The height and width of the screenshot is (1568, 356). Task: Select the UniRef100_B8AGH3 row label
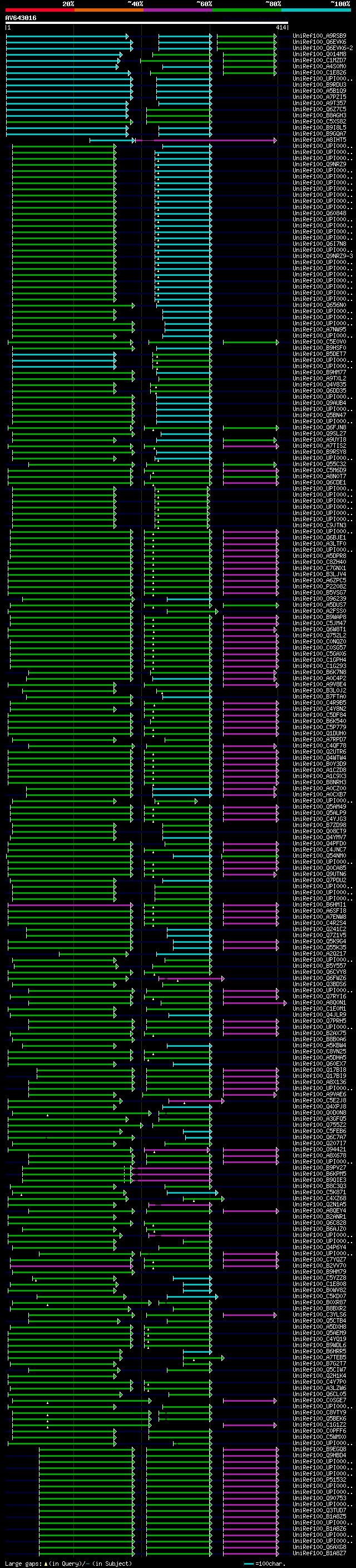(319, 115)
